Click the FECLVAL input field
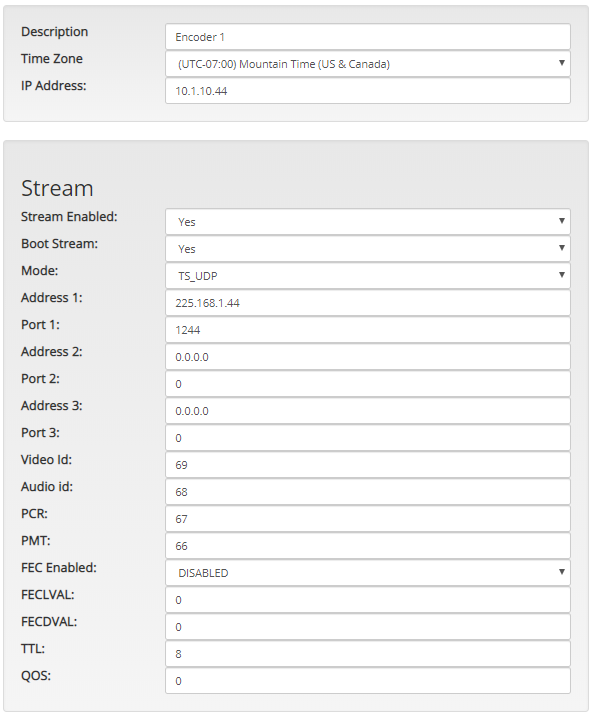598x721 pixels. click(x=368, y=600)
